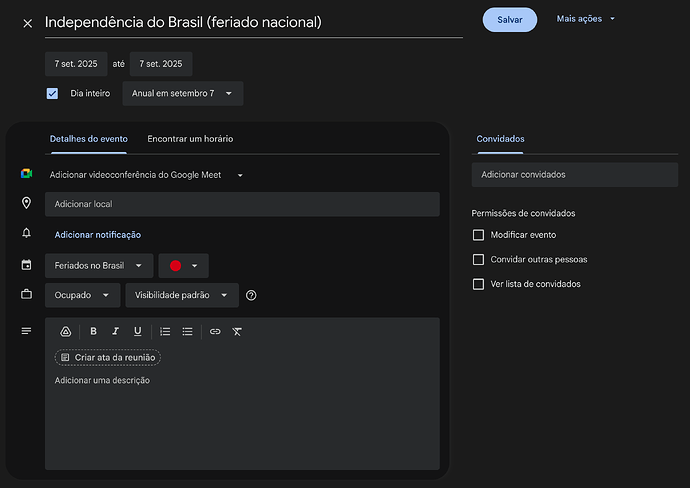Switch to the Detalhes do evento tab
Image resolution: width=690 pixels, height=488 pixels.
click(x=88, y=139)
